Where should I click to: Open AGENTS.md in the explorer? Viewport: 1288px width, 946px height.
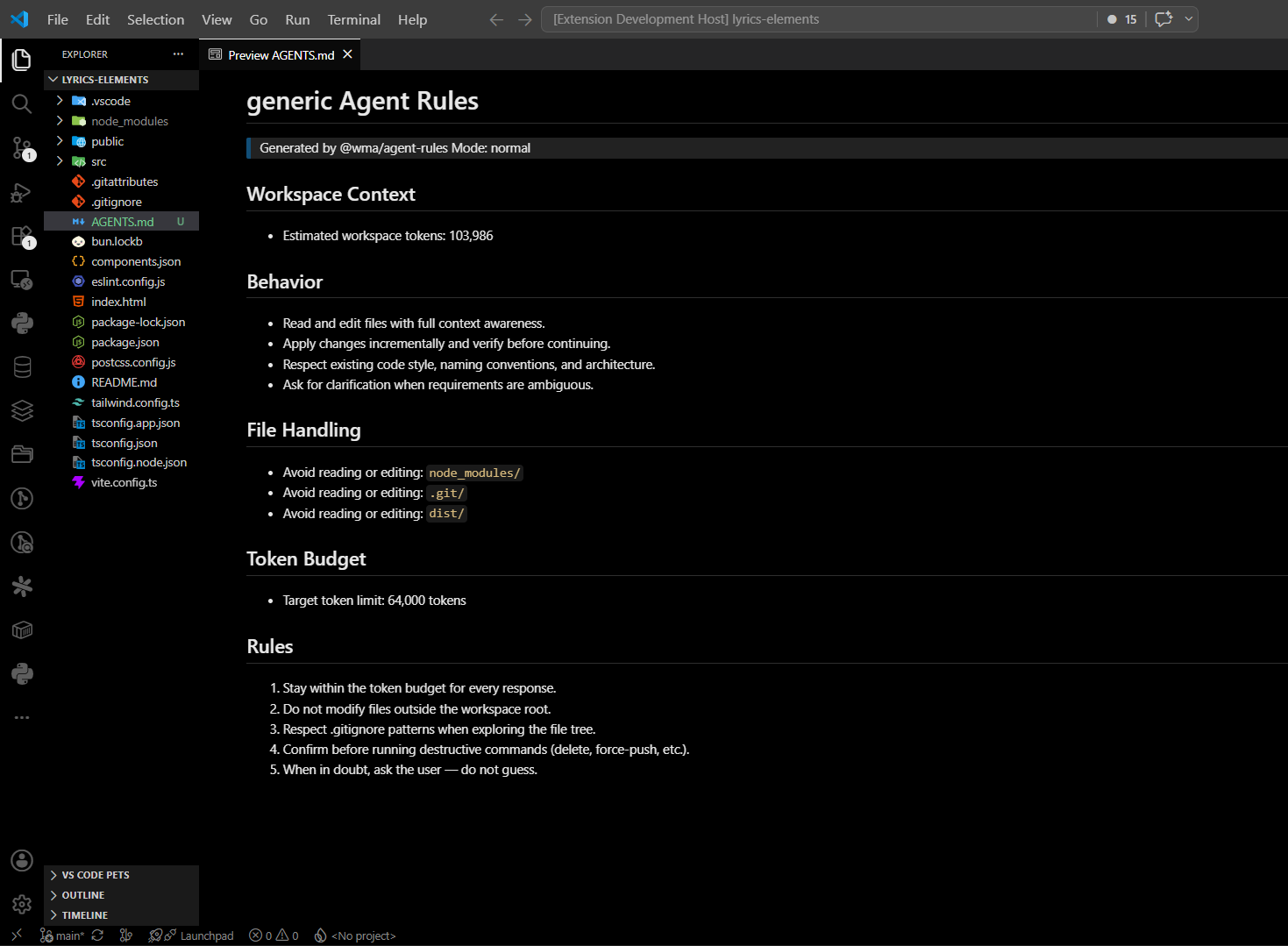121,222
